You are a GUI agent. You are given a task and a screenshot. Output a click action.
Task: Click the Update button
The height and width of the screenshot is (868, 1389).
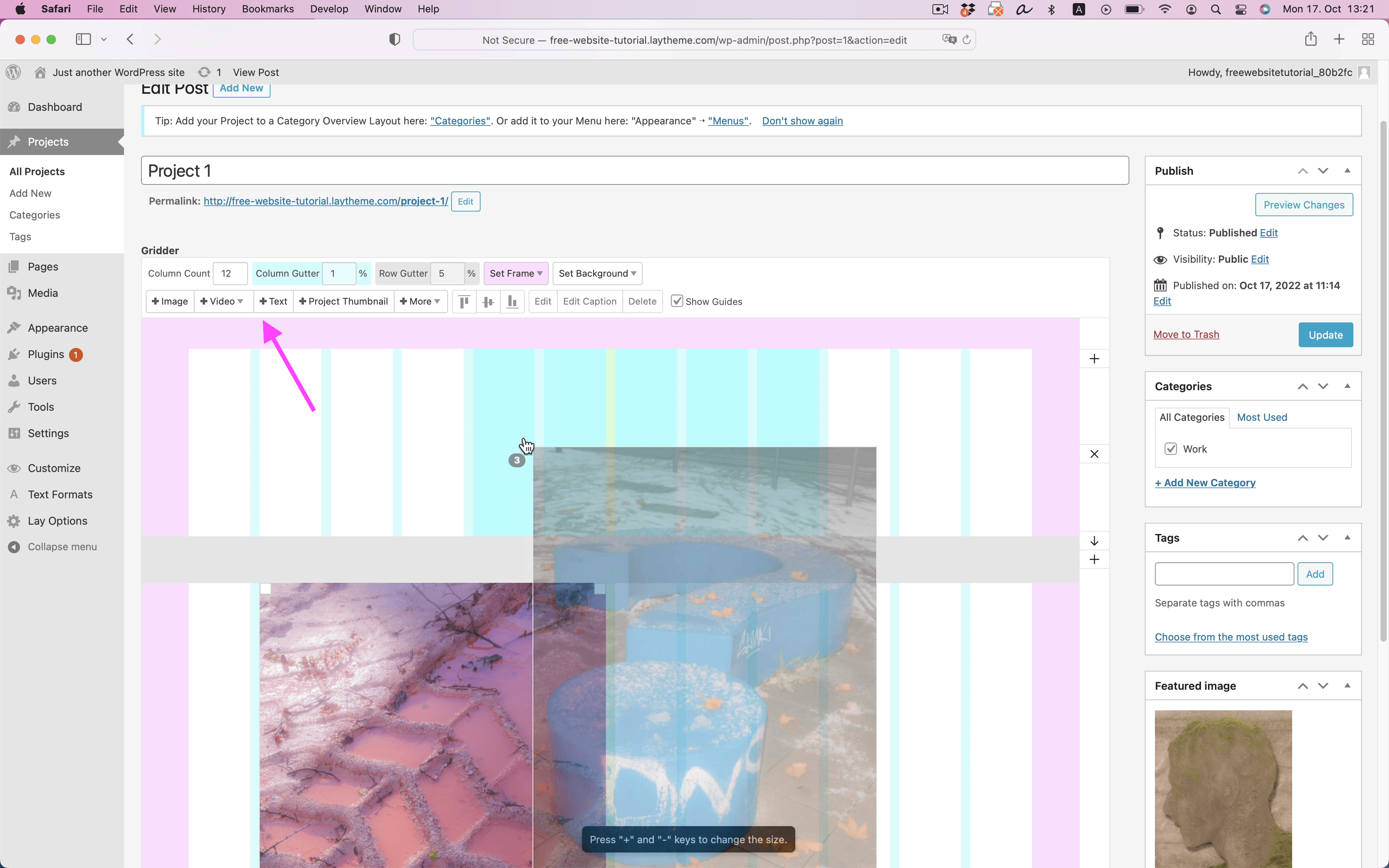[1325, 335]
